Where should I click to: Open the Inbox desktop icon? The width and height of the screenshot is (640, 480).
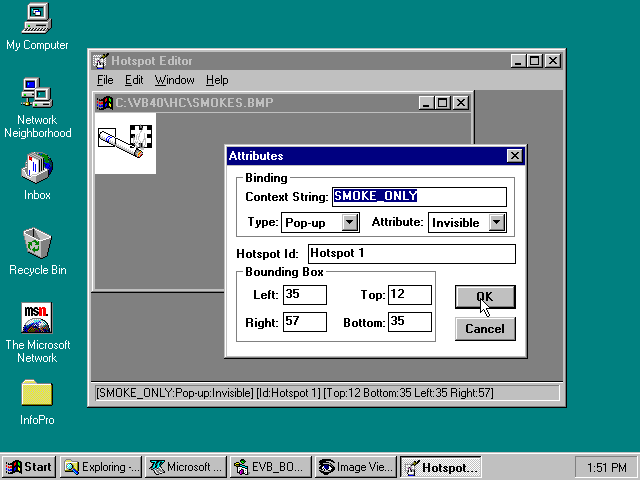(37, 168)
